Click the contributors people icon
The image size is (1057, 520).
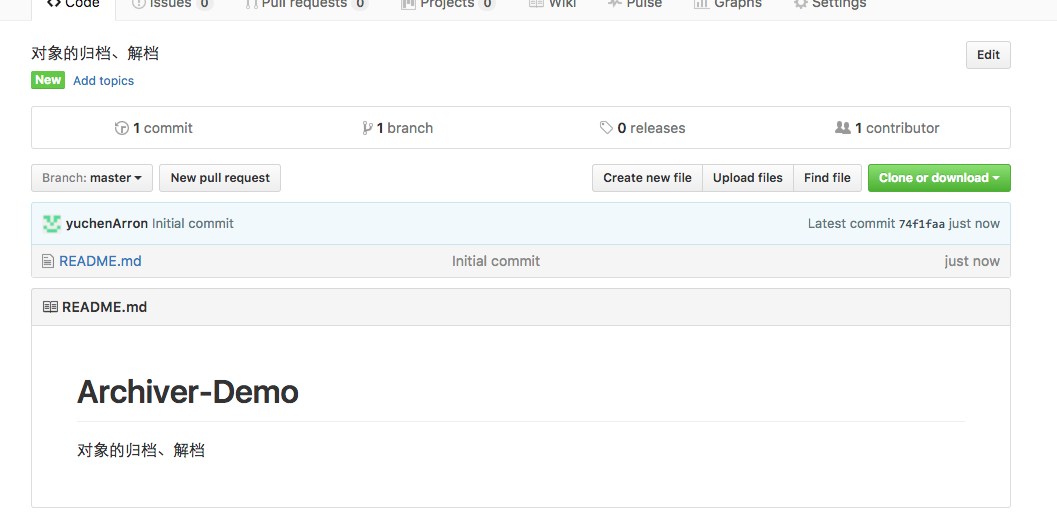[843, 127]
